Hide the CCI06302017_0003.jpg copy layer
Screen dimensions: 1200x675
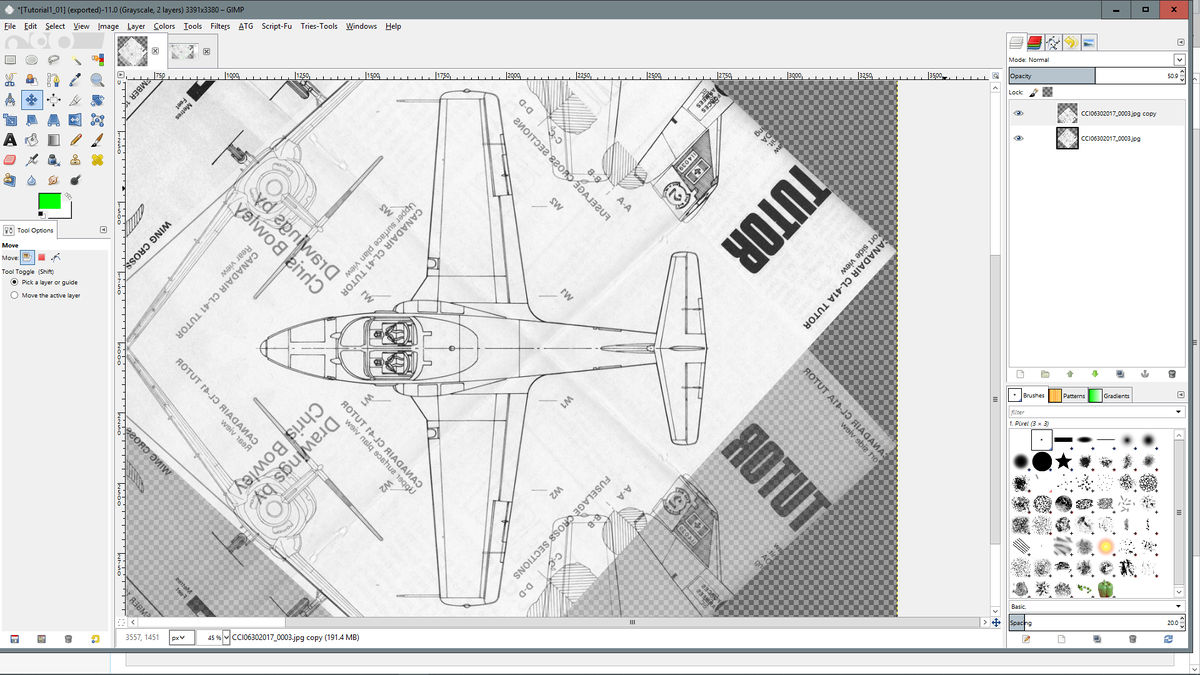coord(1018,112)
